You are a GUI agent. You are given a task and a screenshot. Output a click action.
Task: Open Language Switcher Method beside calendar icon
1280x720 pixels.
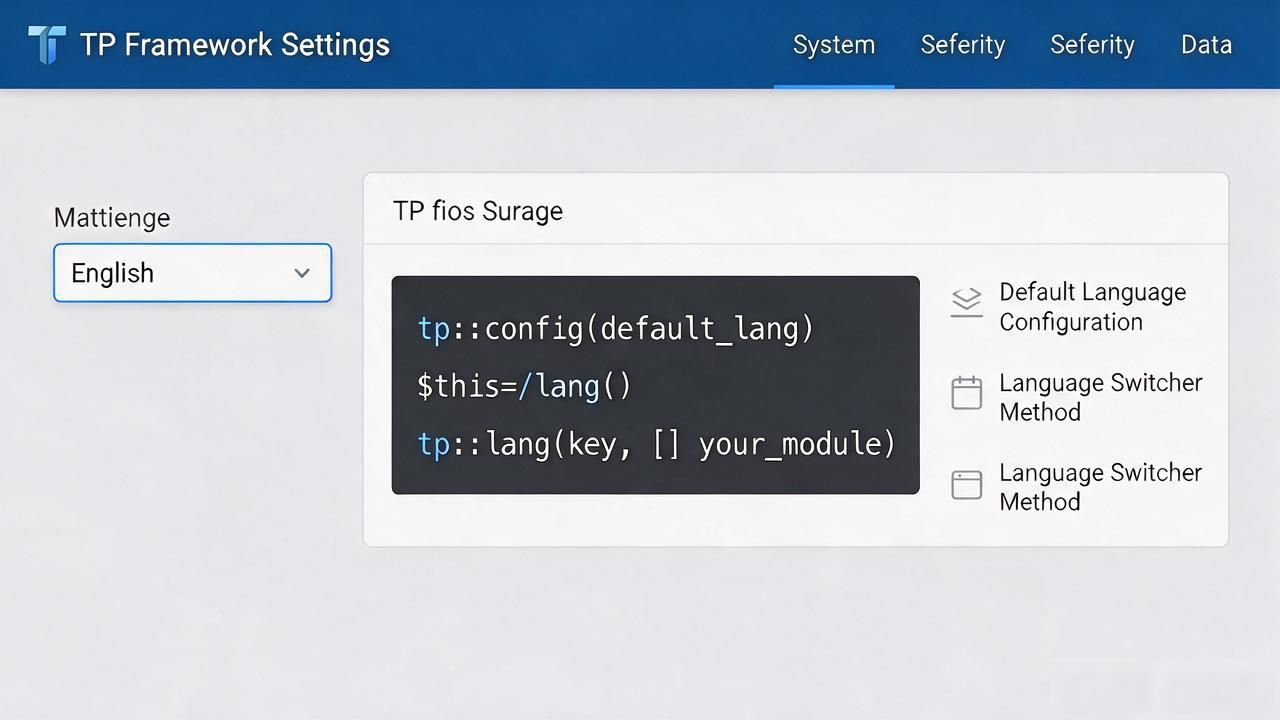[1101, 397]
